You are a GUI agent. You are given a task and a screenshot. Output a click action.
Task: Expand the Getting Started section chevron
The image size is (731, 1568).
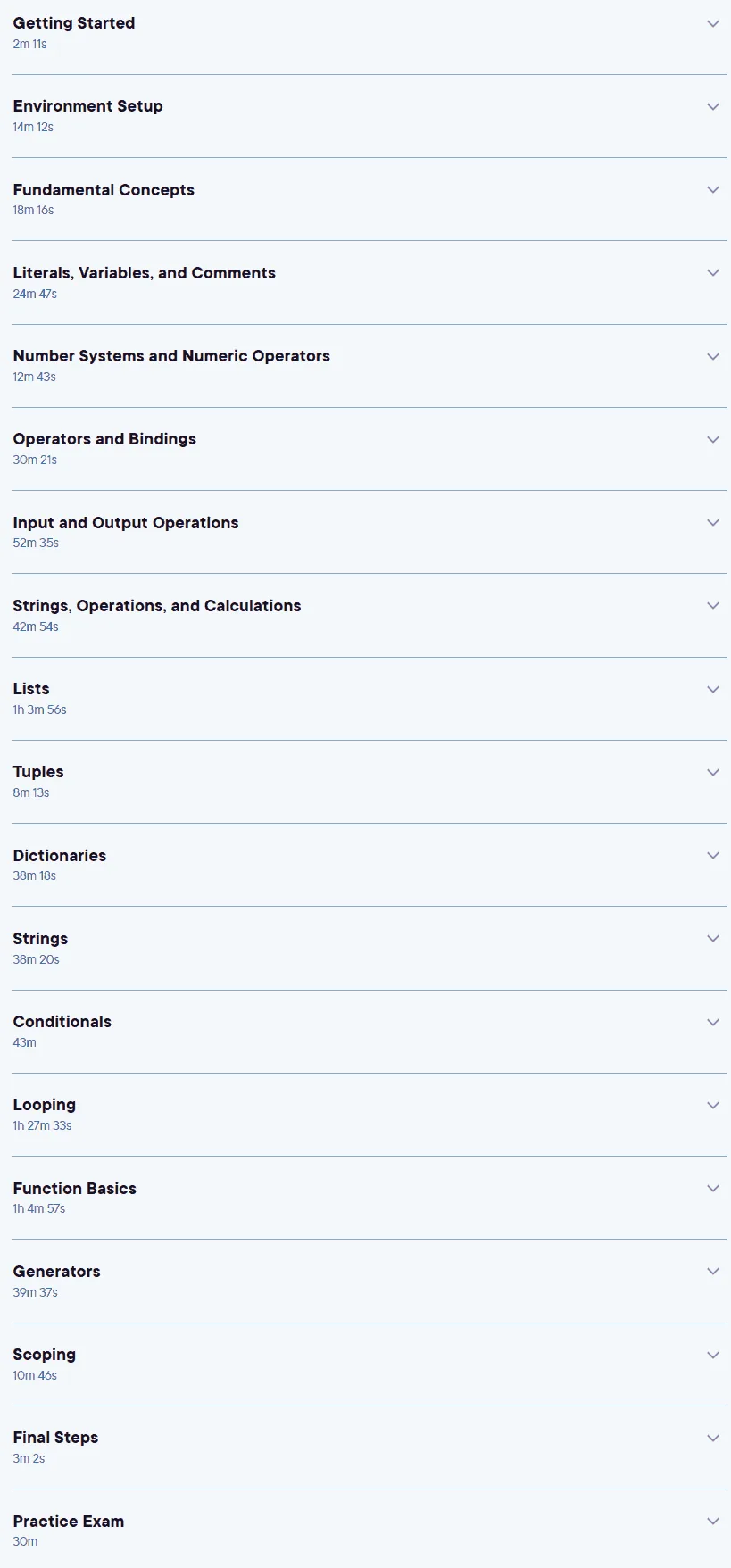(x=712, y=23)
